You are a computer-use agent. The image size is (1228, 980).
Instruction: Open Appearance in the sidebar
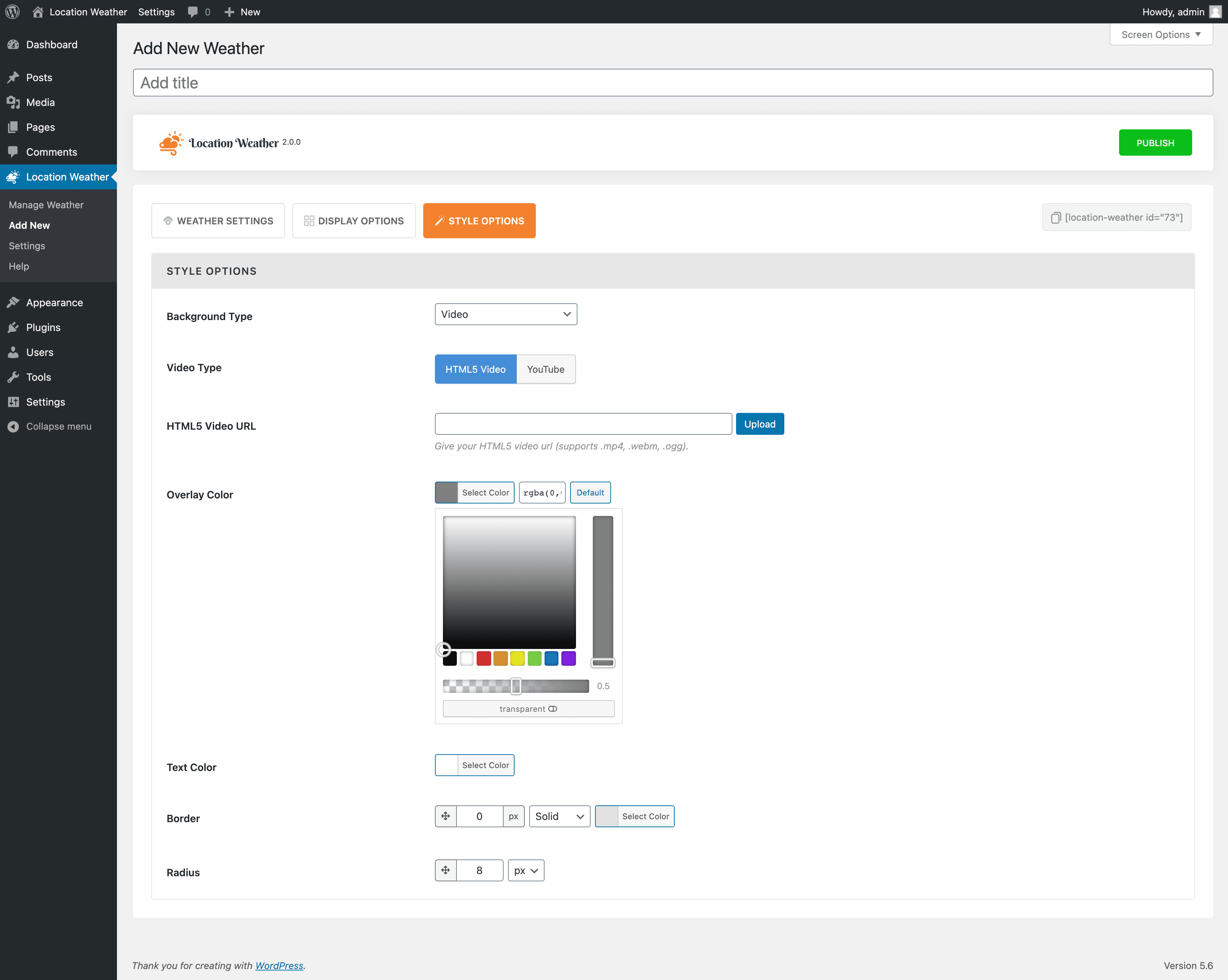58,303
